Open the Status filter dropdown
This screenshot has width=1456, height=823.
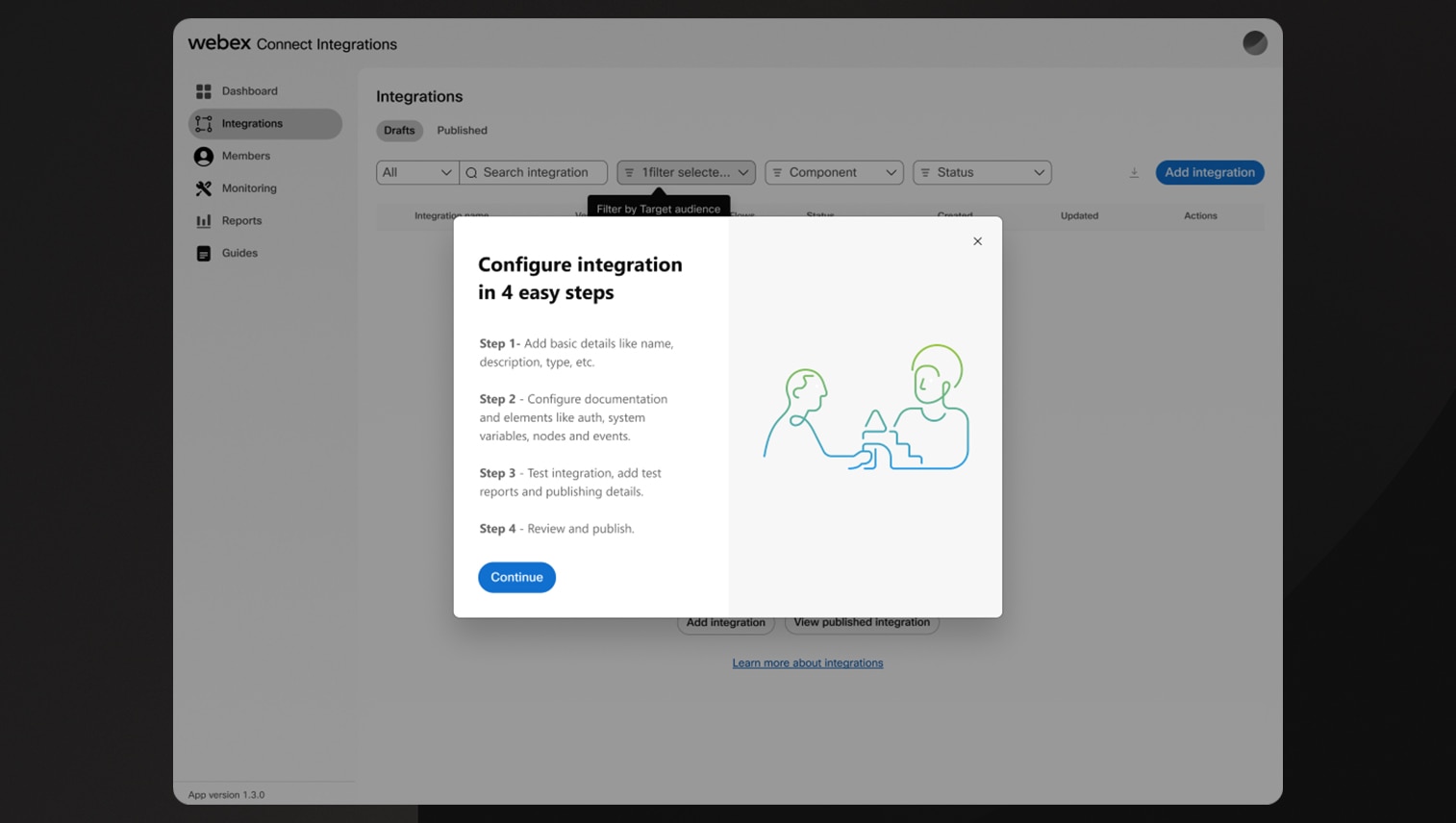pyautogui.click(x=982, y=172)
